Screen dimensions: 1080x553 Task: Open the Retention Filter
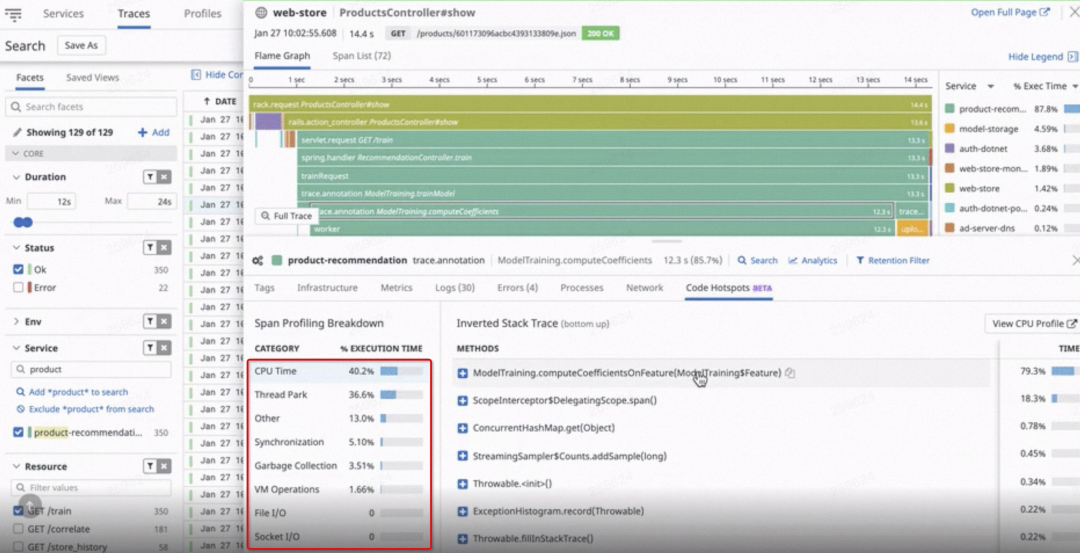[893, 260]
